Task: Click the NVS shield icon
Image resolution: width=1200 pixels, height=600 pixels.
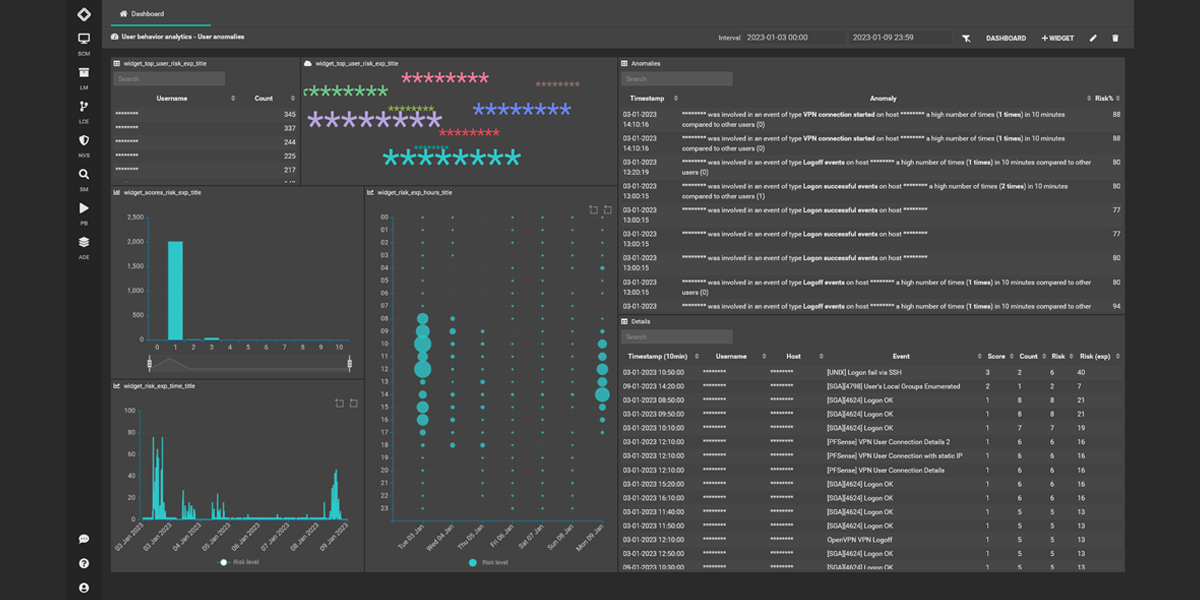Action: click(84, 140)
